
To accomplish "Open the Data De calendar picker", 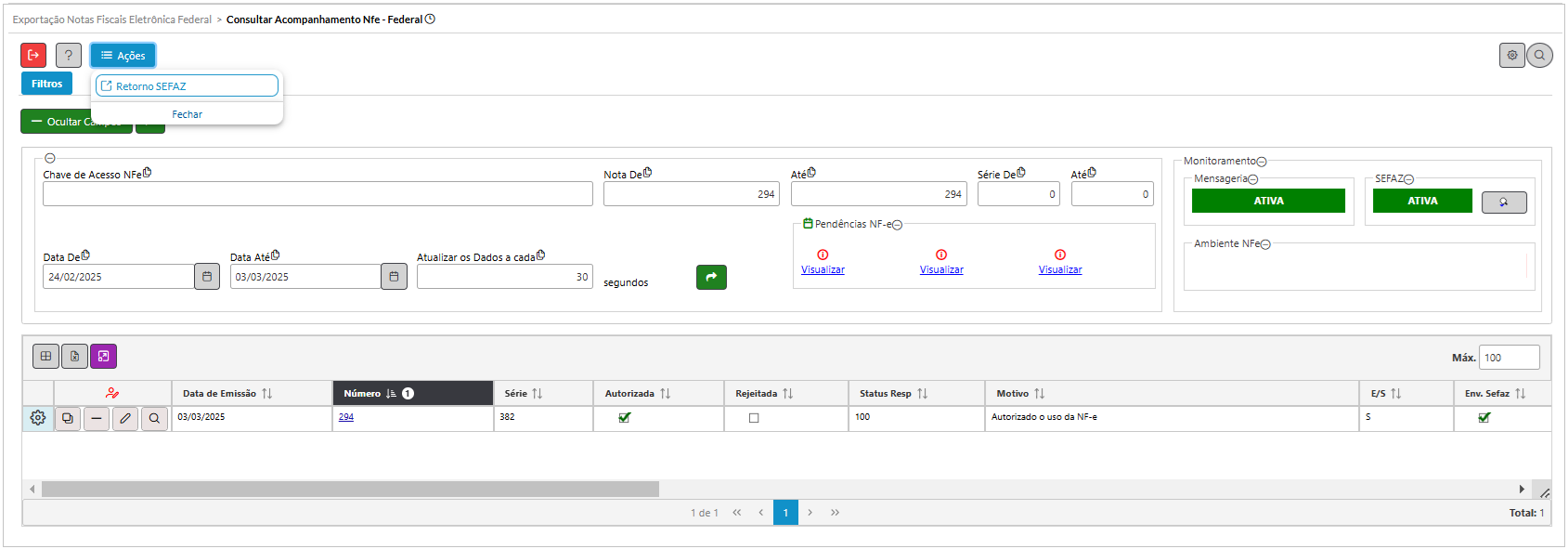I will click(207, 277).
